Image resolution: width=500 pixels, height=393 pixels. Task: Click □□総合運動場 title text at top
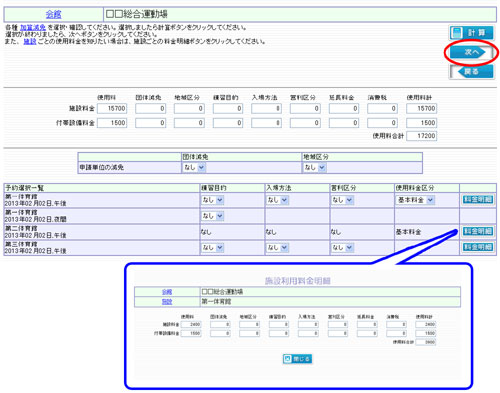136,14
